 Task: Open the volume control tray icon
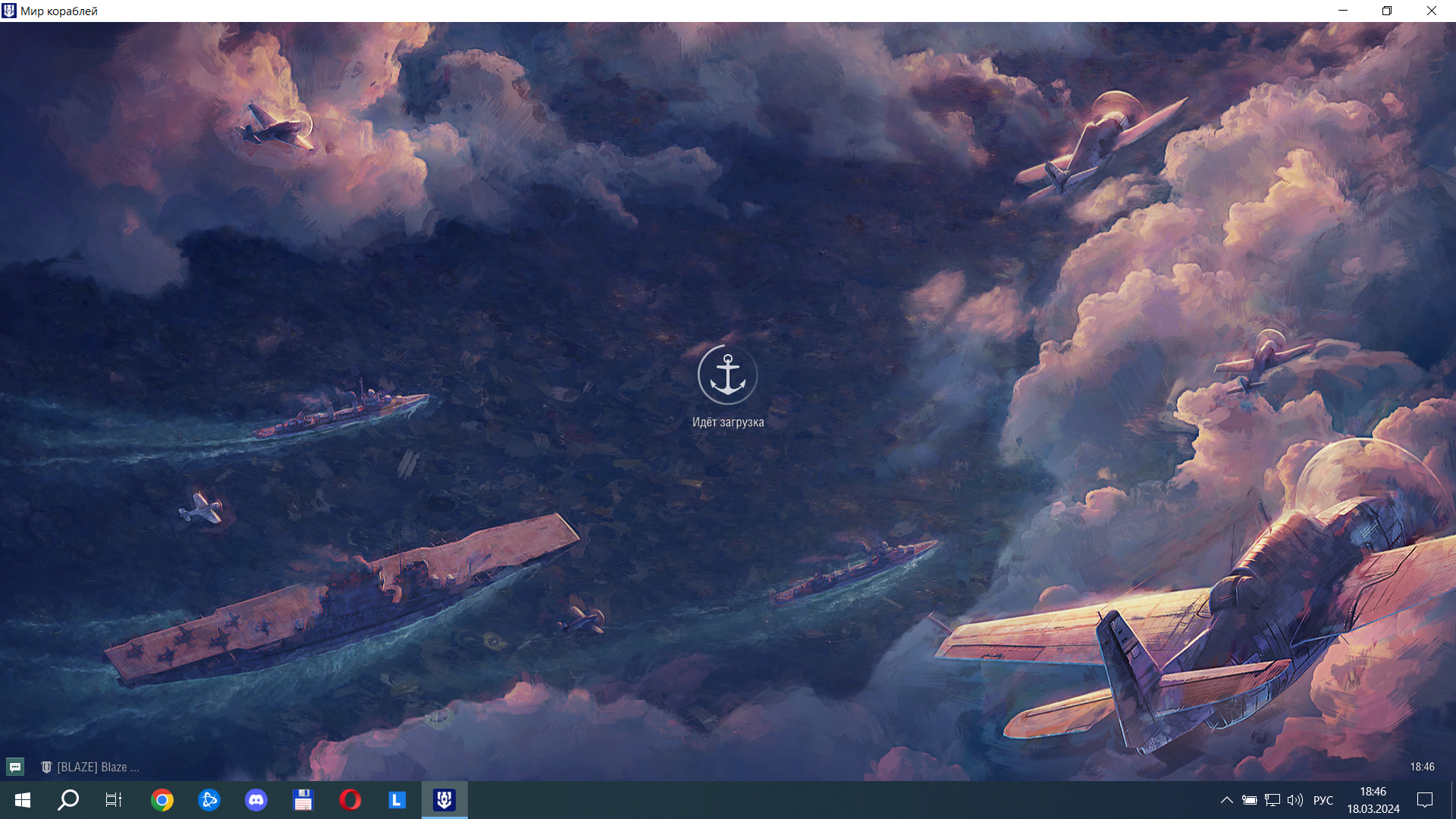tap(1295, 800)
